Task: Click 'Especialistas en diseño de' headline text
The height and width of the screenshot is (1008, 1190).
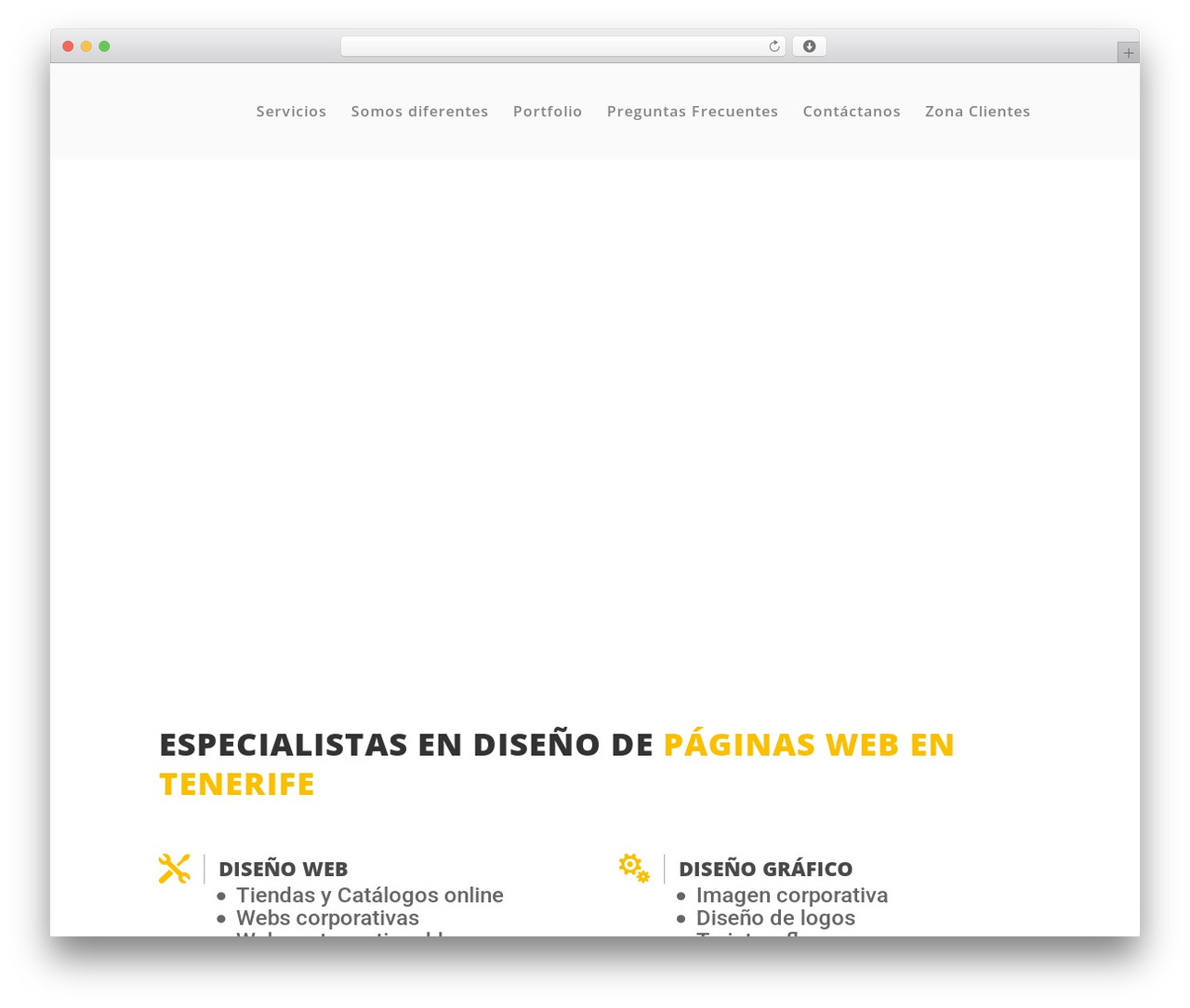Action: pos(406,744)
